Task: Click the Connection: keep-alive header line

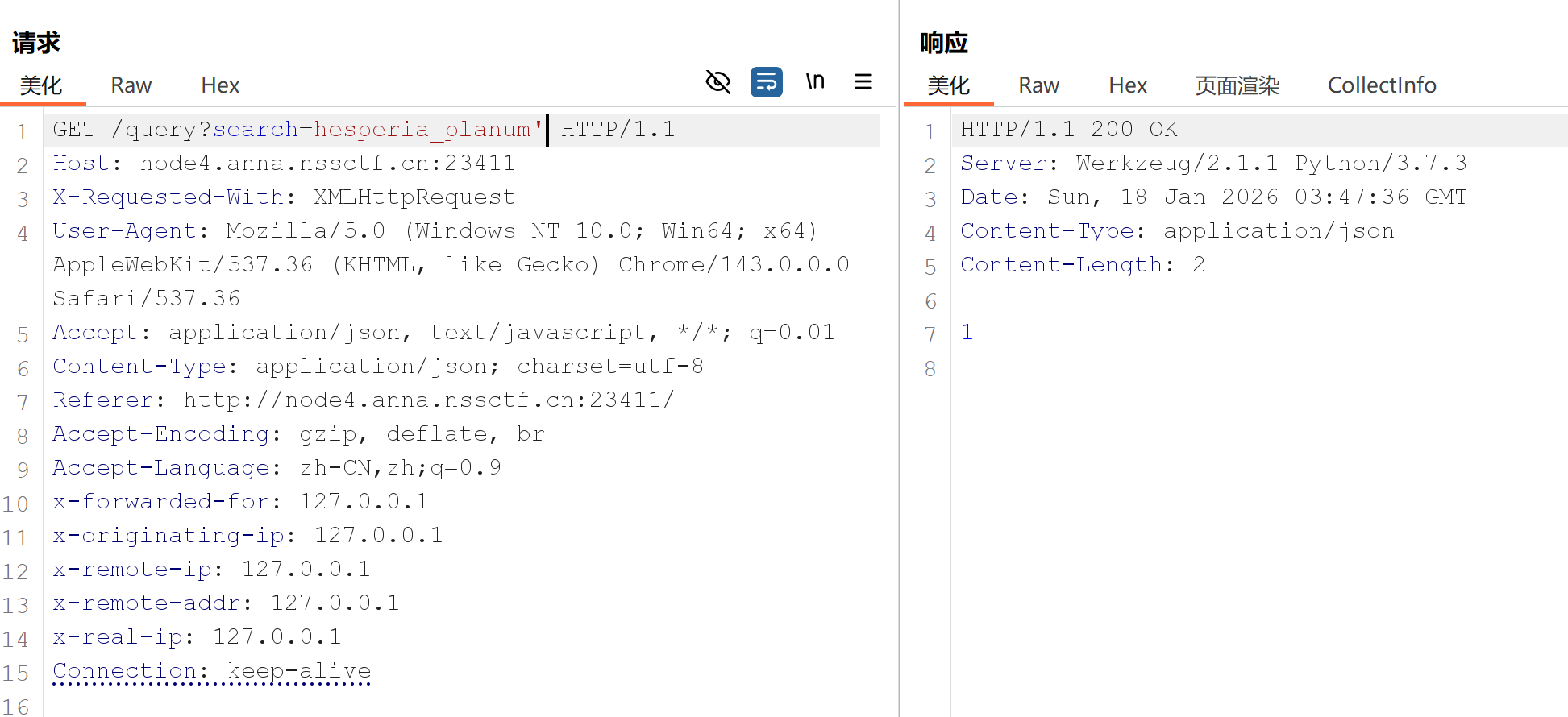Action: [x=212, y=671]
